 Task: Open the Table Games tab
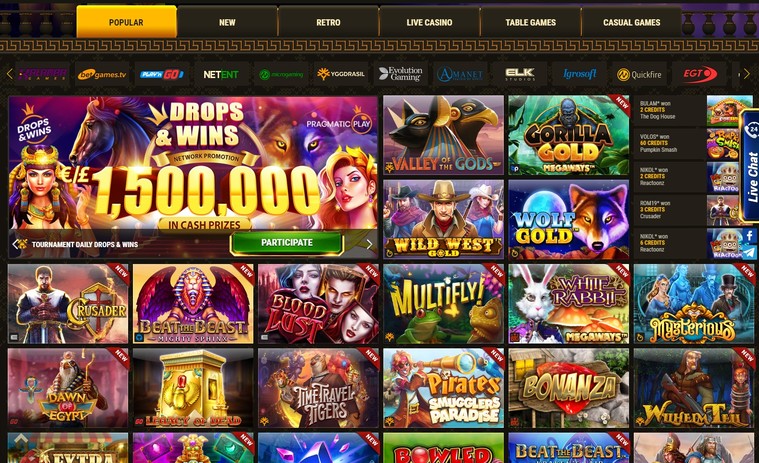pos(531,22)
